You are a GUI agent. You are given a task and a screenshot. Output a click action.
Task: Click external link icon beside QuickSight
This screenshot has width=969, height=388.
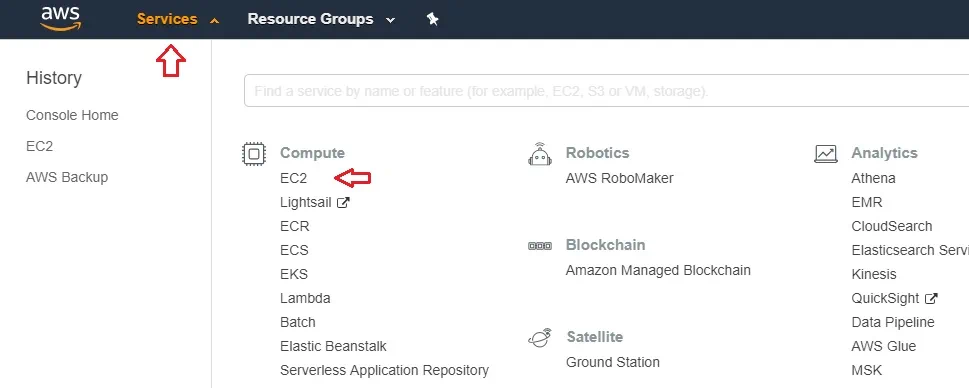click(931, 298)
